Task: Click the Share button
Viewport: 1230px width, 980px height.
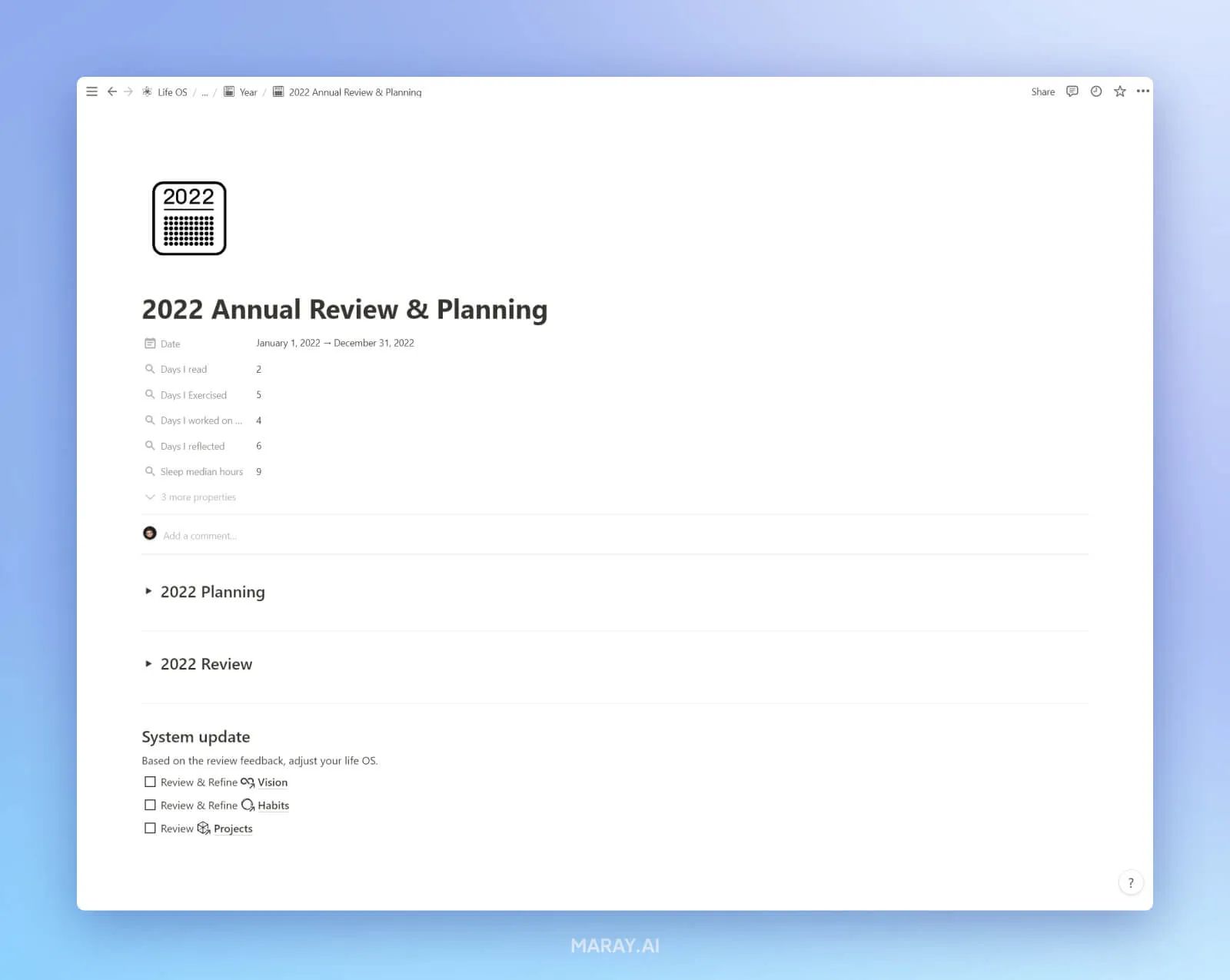Action: tap(1042, 91)
